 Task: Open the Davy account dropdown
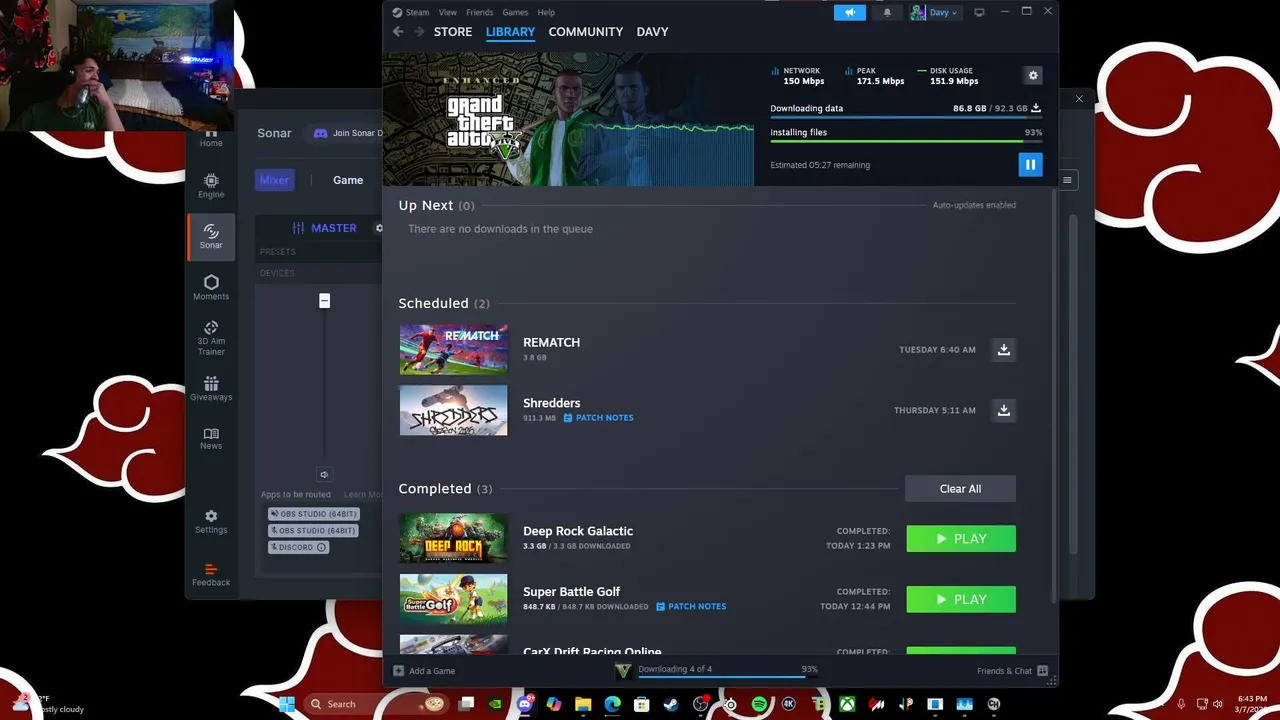(934, 12)
